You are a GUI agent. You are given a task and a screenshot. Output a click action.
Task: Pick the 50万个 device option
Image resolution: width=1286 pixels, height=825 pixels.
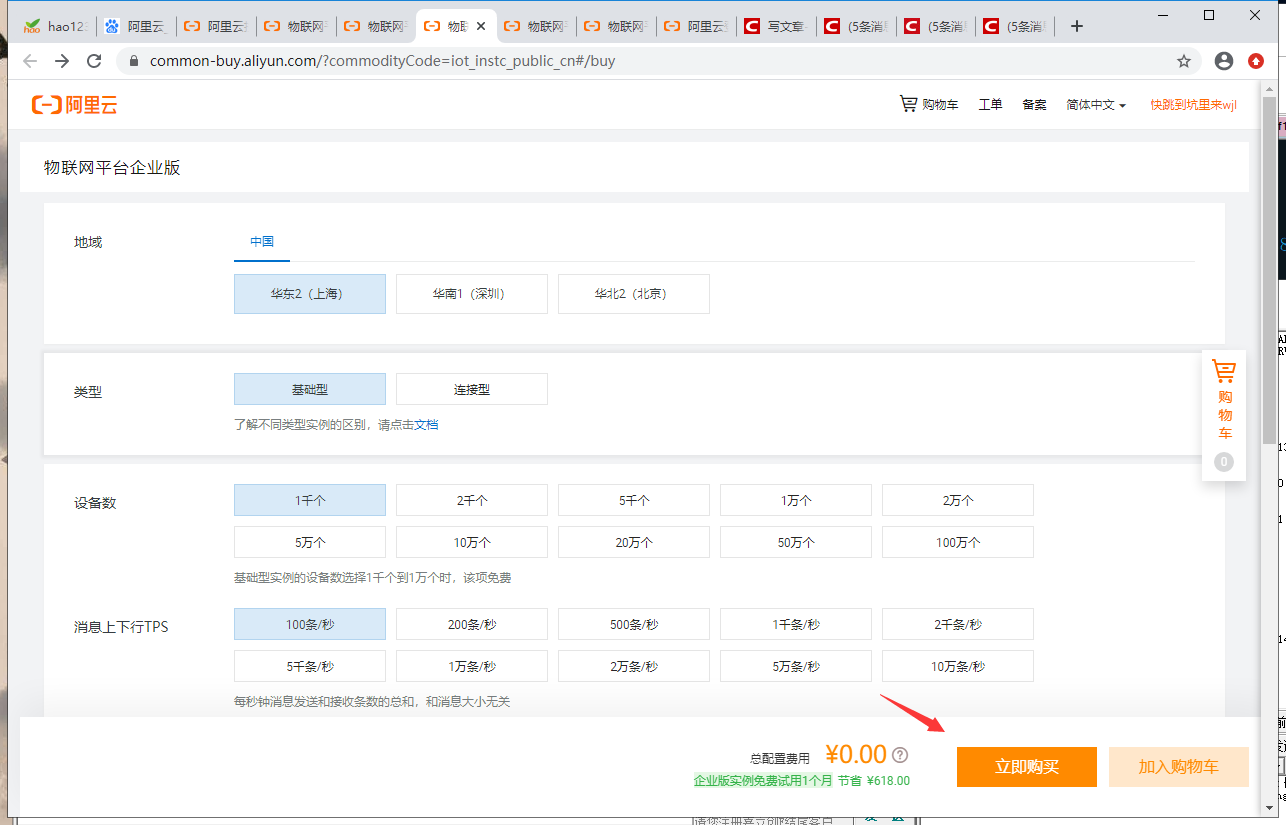(x=796, y=542)
